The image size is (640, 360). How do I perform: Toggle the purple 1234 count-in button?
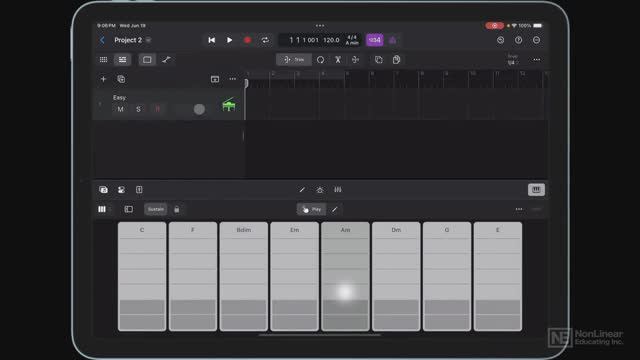(x=375, y=40)
